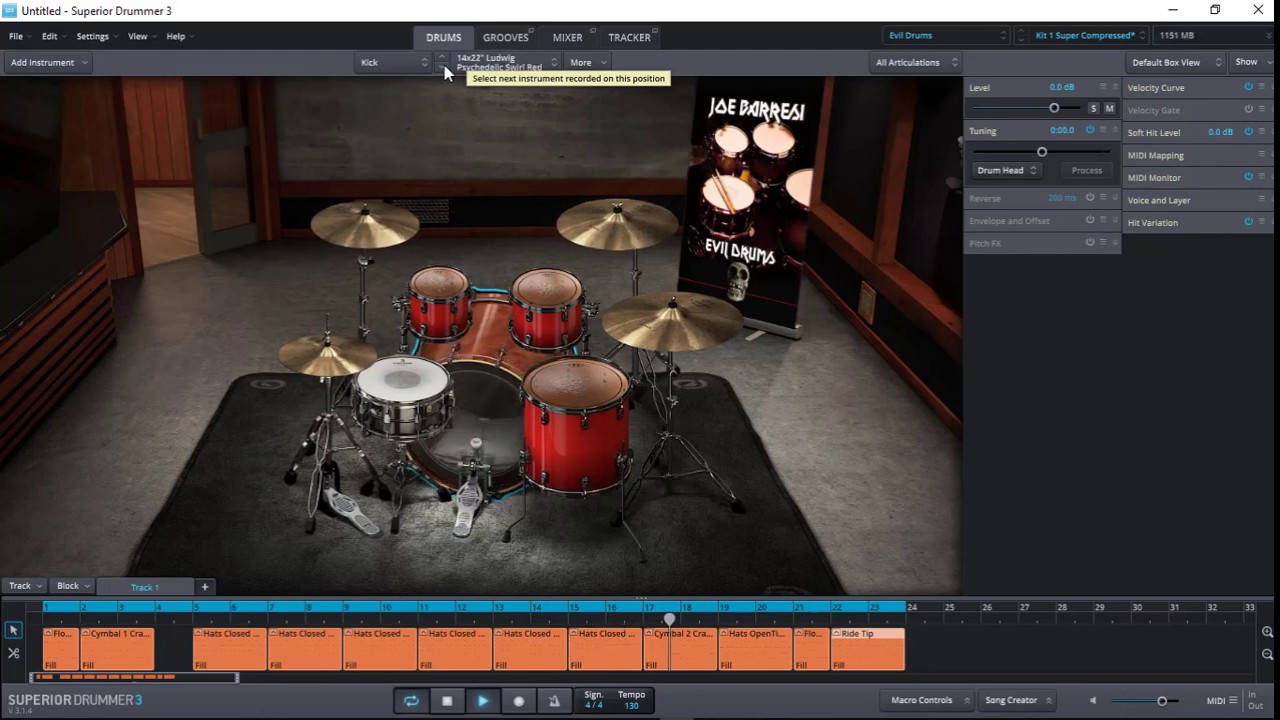Open the MIDI menu icon in footer

[1233, 701]
